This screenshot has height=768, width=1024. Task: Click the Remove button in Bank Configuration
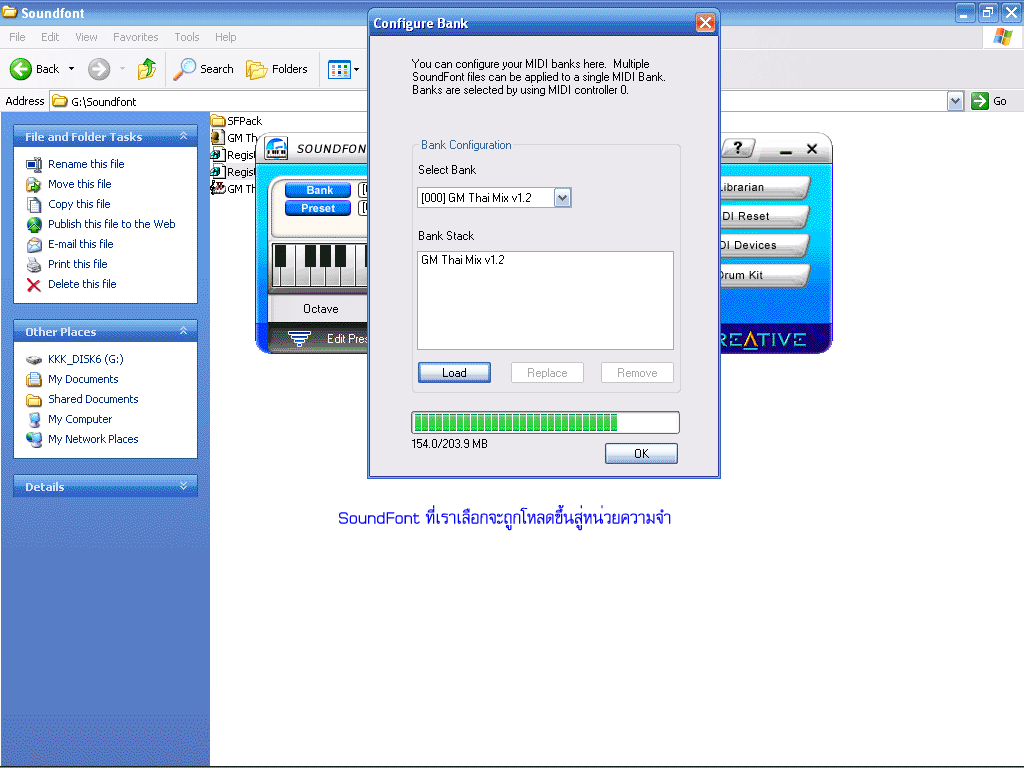637,373
